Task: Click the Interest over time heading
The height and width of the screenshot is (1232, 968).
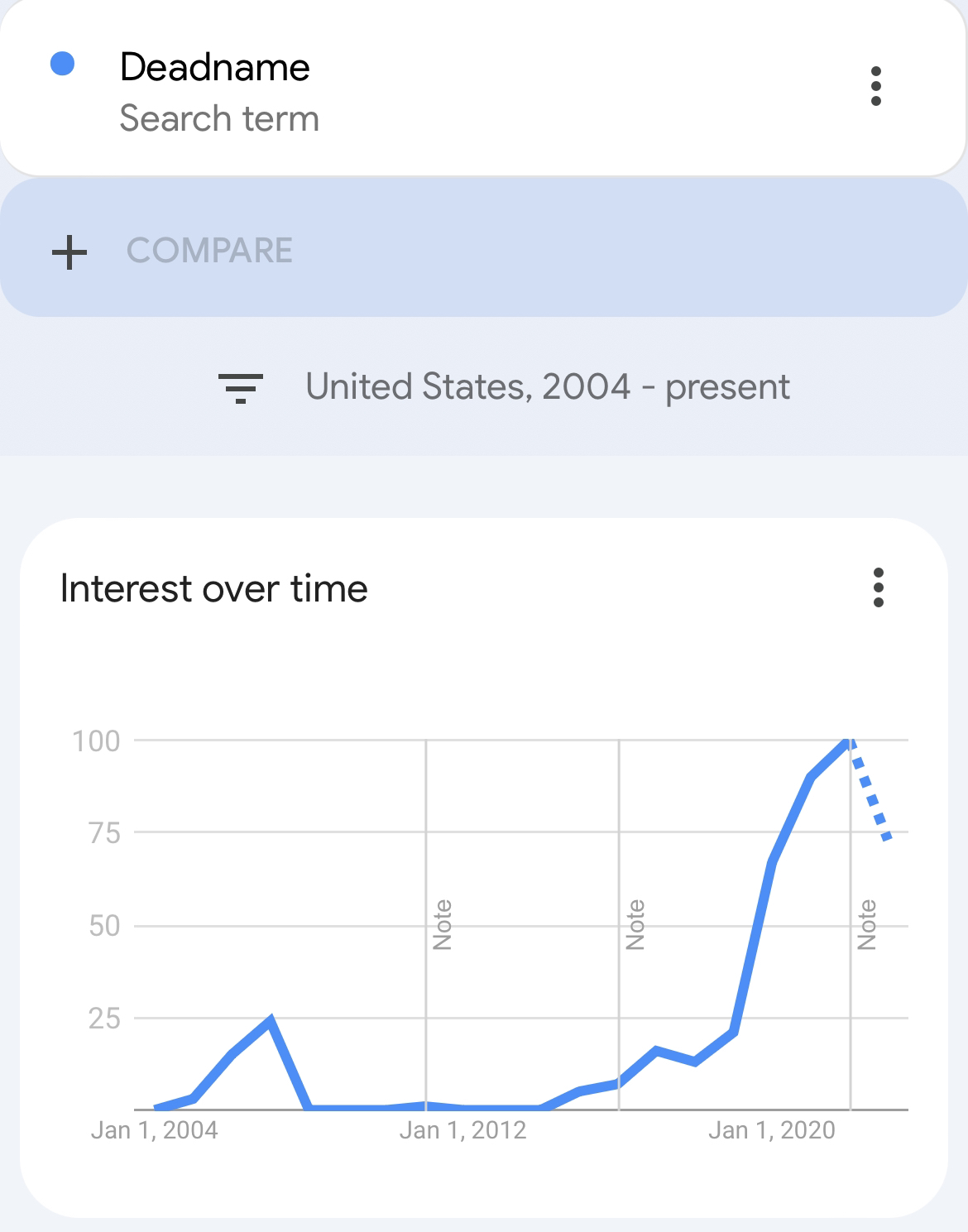Action: pos(214,589)
